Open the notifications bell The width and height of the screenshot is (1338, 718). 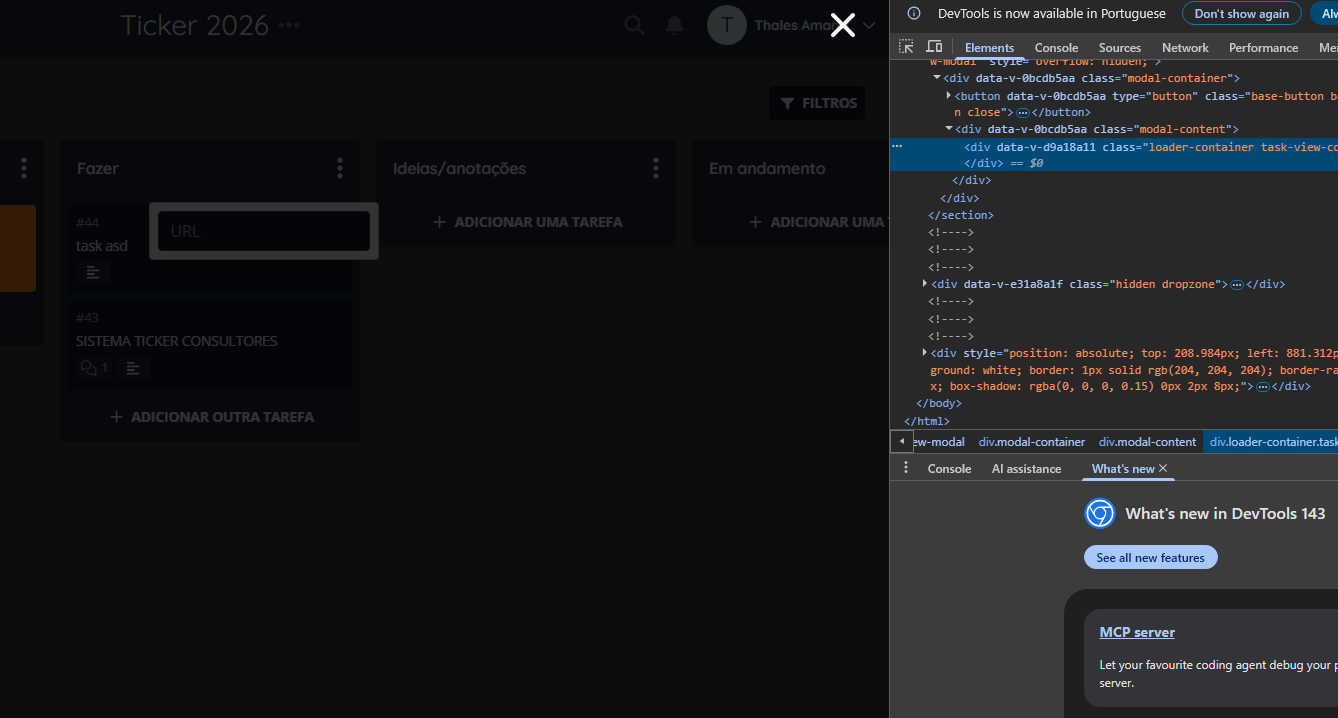[x=675, y=25]
